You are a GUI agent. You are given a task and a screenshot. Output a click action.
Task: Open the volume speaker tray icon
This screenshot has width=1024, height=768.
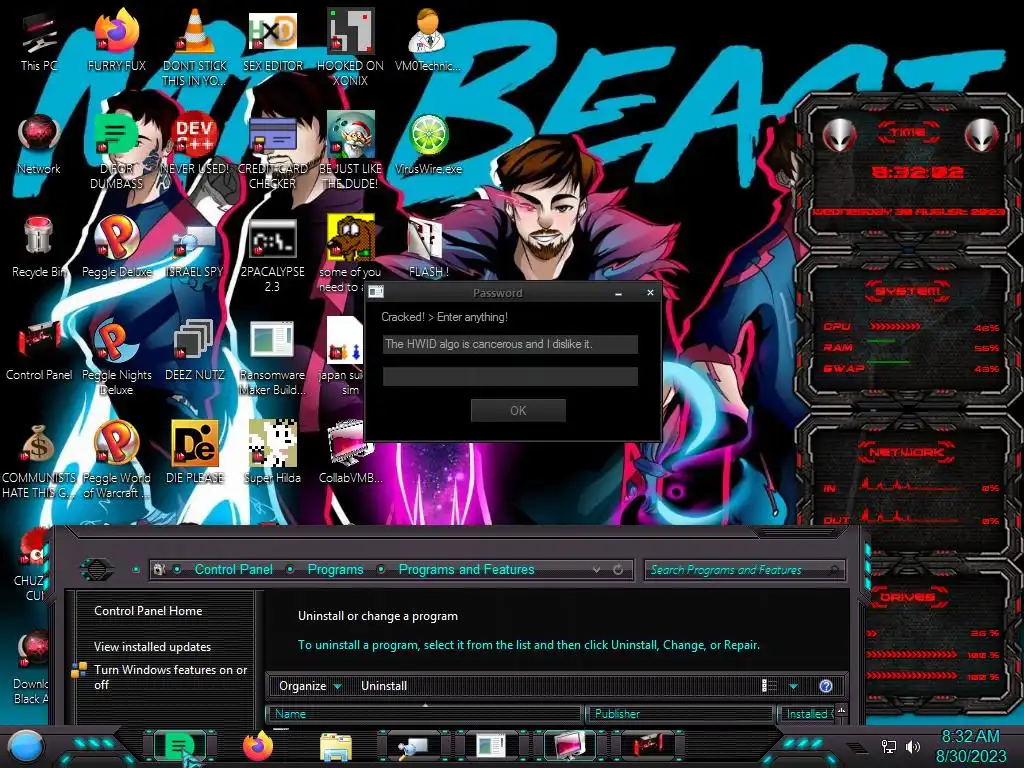point(913,746)
